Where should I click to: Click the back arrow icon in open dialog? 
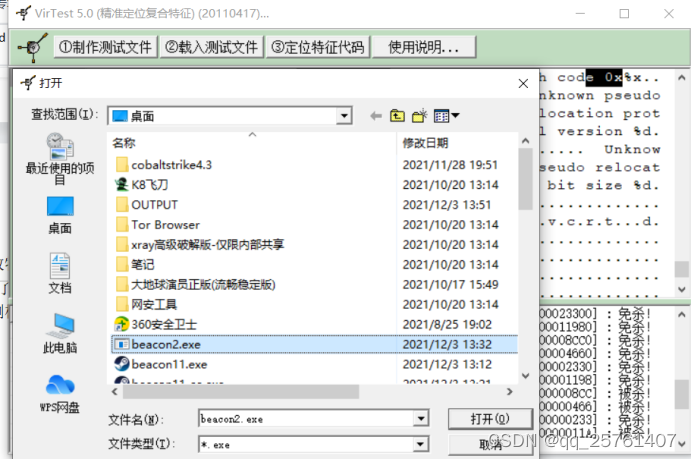click(376, 116)
